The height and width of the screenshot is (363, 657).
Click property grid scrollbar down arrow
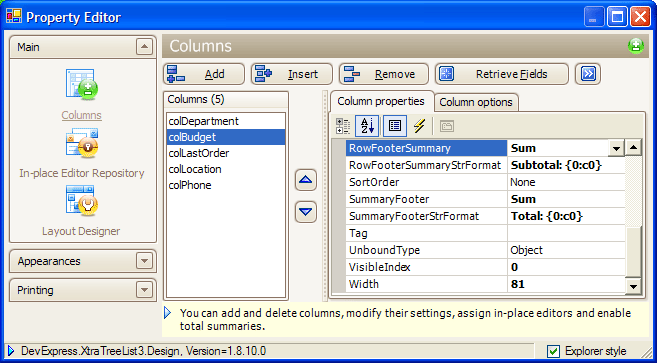[633, 286]
